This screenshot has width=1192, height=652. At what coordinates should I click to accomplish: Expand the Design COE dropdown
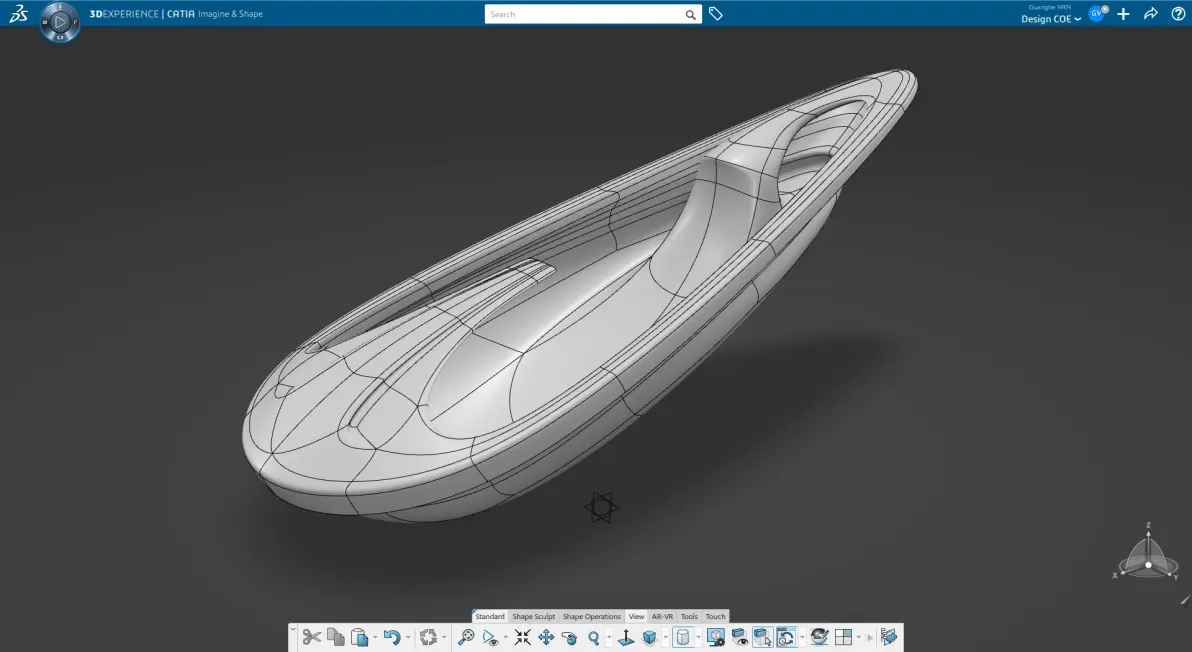[1051, 19]
